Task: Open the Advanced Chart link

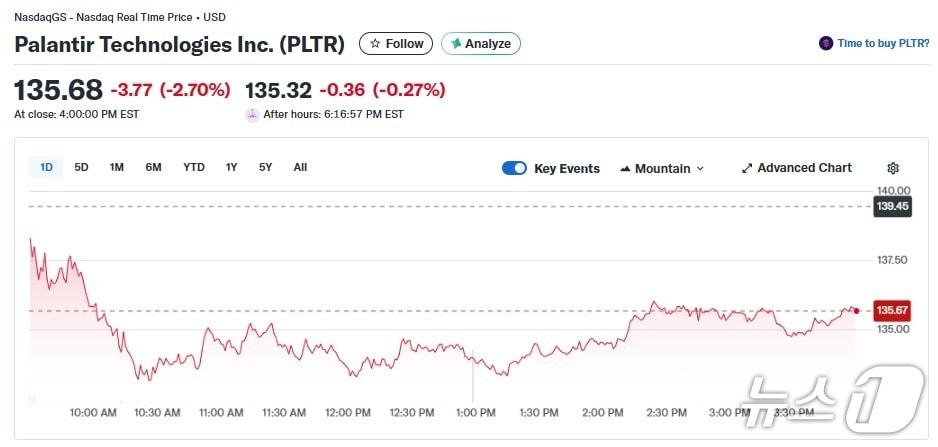Action: click(x=804, y=168)
